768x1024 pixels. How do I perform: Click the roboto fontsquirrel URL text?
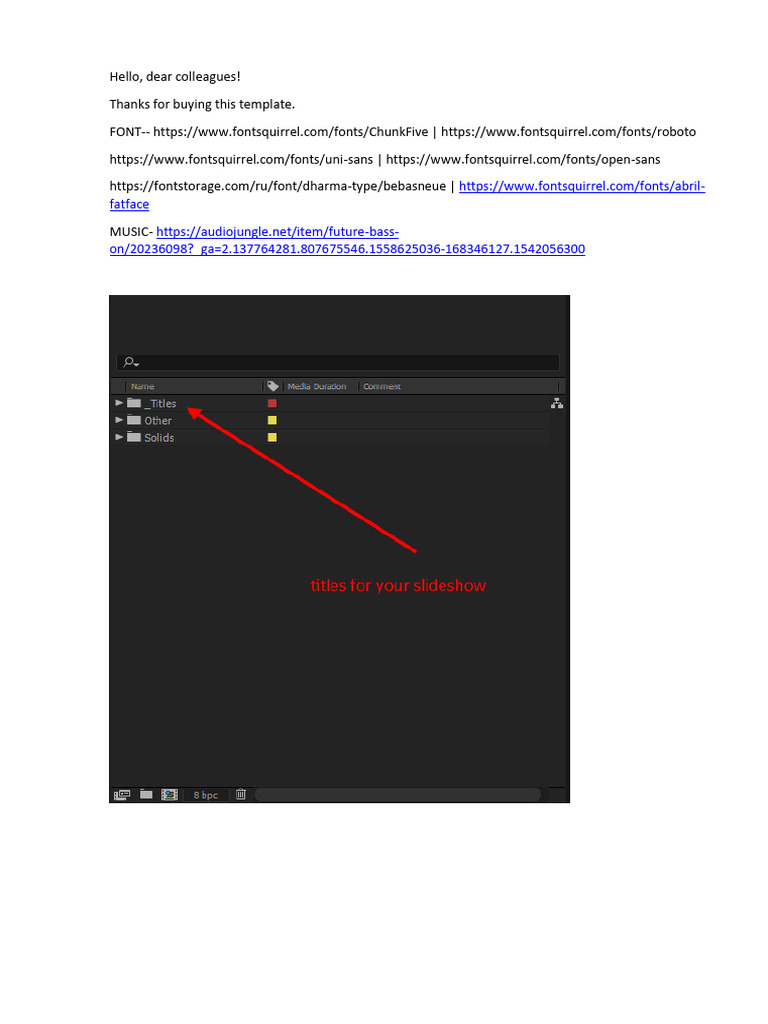click(x=568, y=132)
